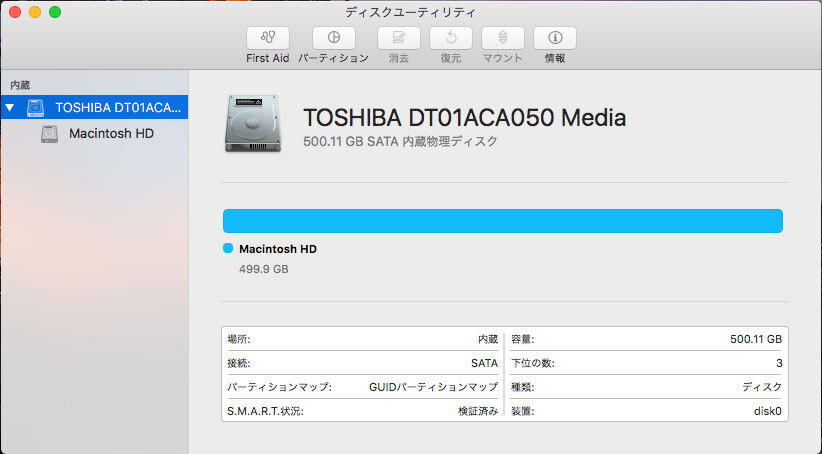This screenshot has width=822, height=454.
Task: Click the 接続 value SATA
Action: click(x=484, y=363)
